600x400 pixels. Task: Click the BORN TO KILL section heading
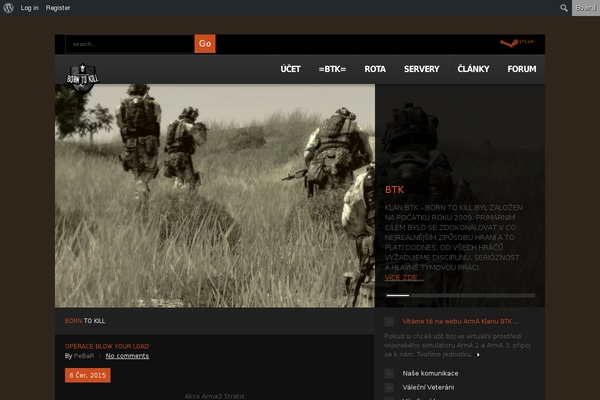[x=85, y=321]
